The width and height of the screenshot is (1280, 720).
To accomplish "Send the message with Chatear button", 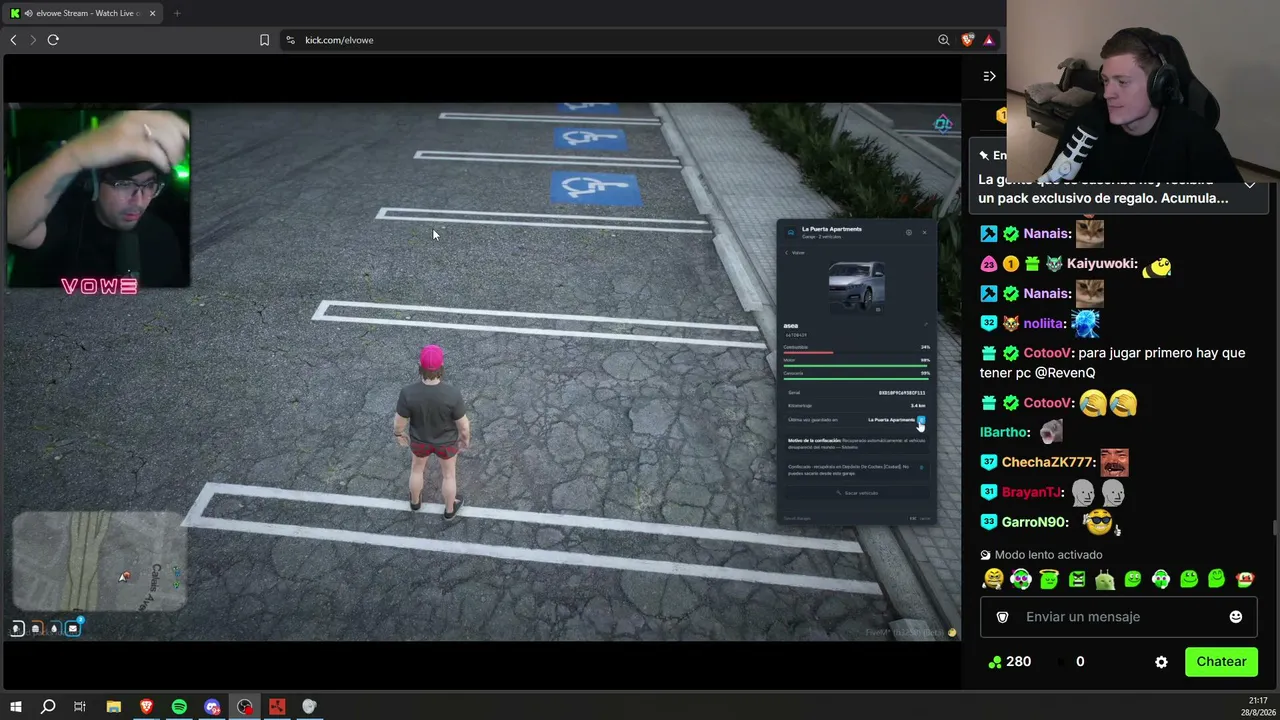I will pos(1221,662).
